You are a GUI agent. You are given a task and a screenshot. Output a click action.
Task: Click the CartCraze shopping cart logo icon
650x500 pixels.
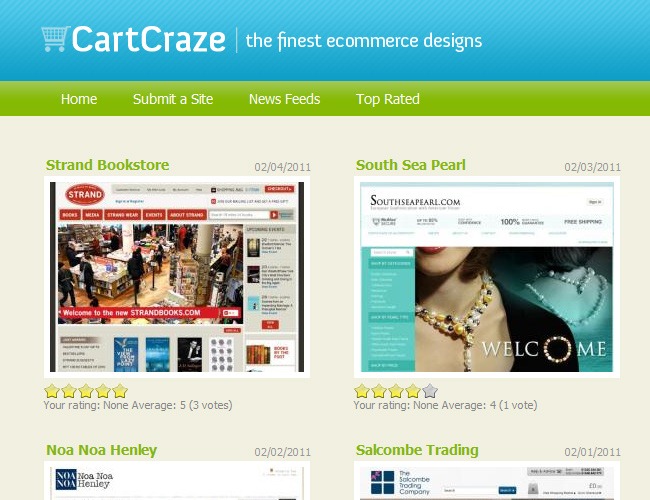pyautogui.click(x=55, y=39)
